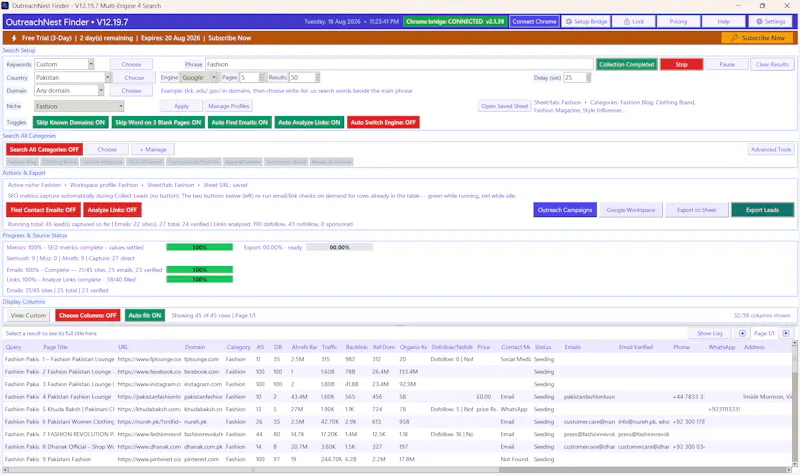Click the Collection Completed button

click(x=627, y=64)
